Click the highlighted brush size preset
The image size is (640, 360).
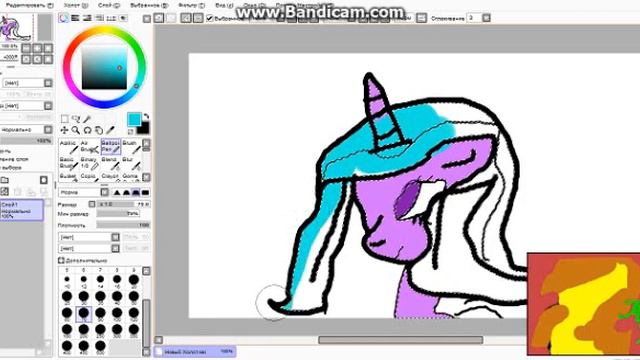tap(84, 313)
